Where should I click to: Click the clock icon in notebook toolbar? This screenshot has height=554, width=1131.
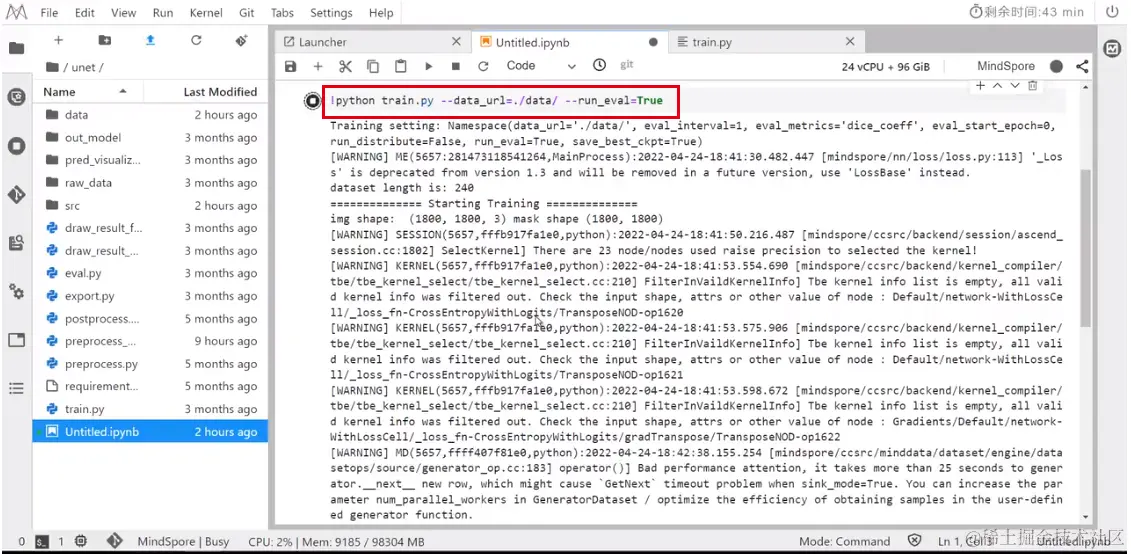click(599, 65)
